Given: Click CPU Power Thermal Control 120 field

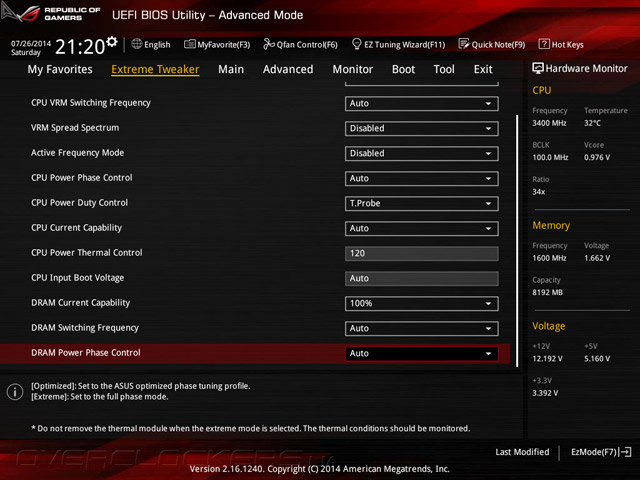Looking at the screenshot, I should (x=422, y=253).
